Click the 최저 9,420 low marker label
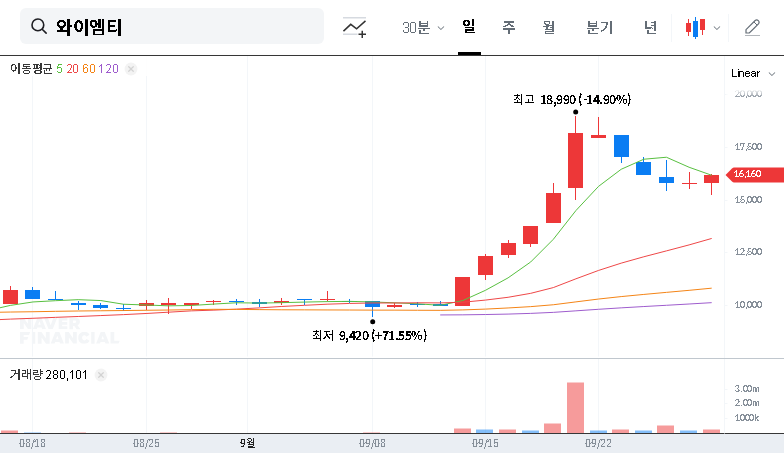Viewport: 784px width, 453px height. click(x=370, y=336)
